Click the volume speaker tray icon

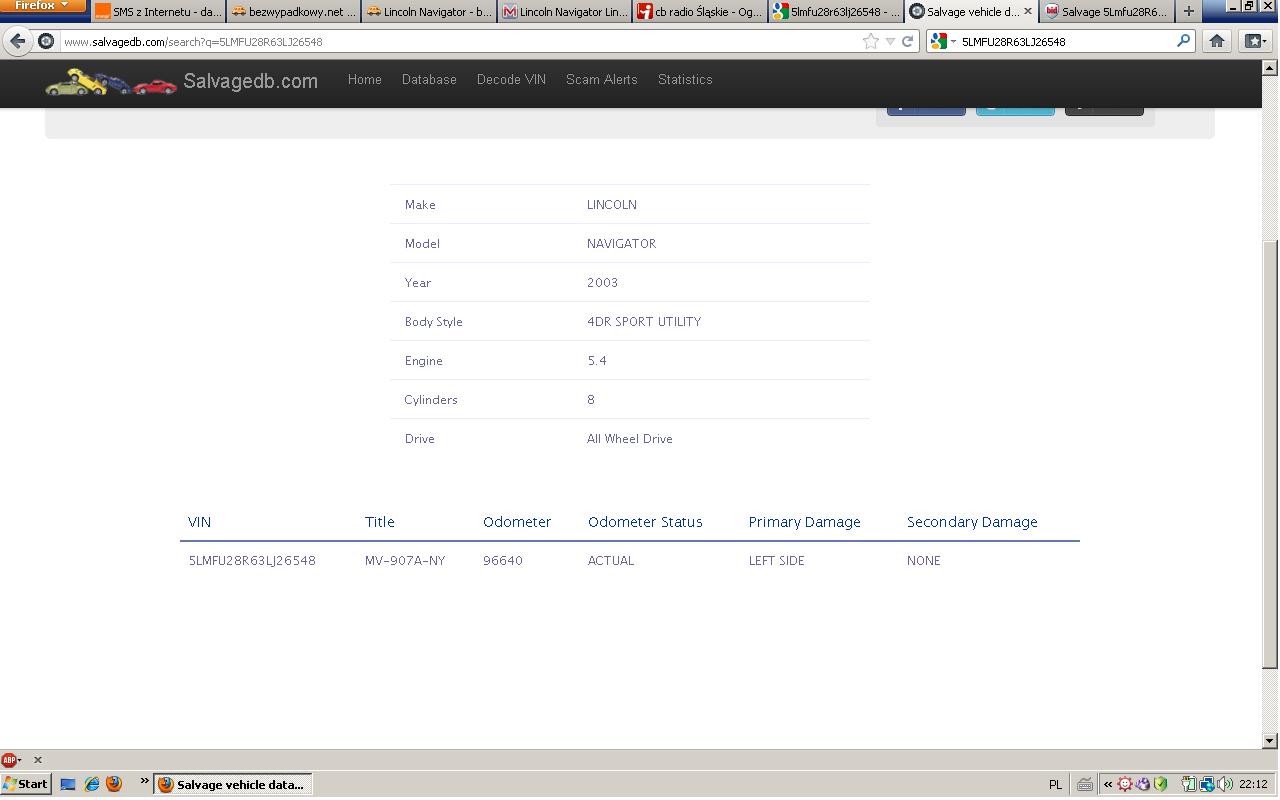[1225, 785]
